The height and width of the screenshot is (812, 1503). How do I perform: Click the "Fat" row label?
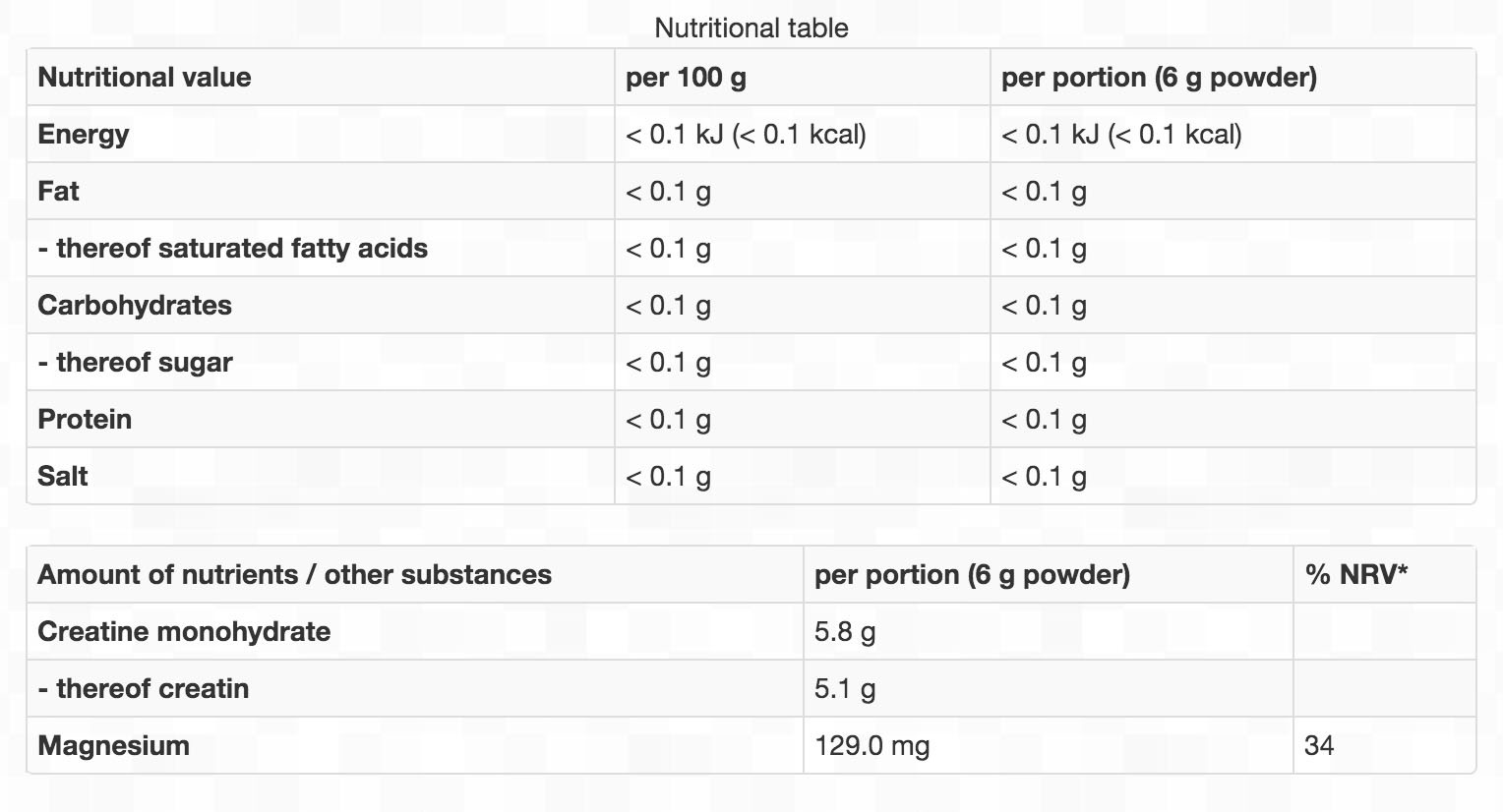tap(58, 192)
